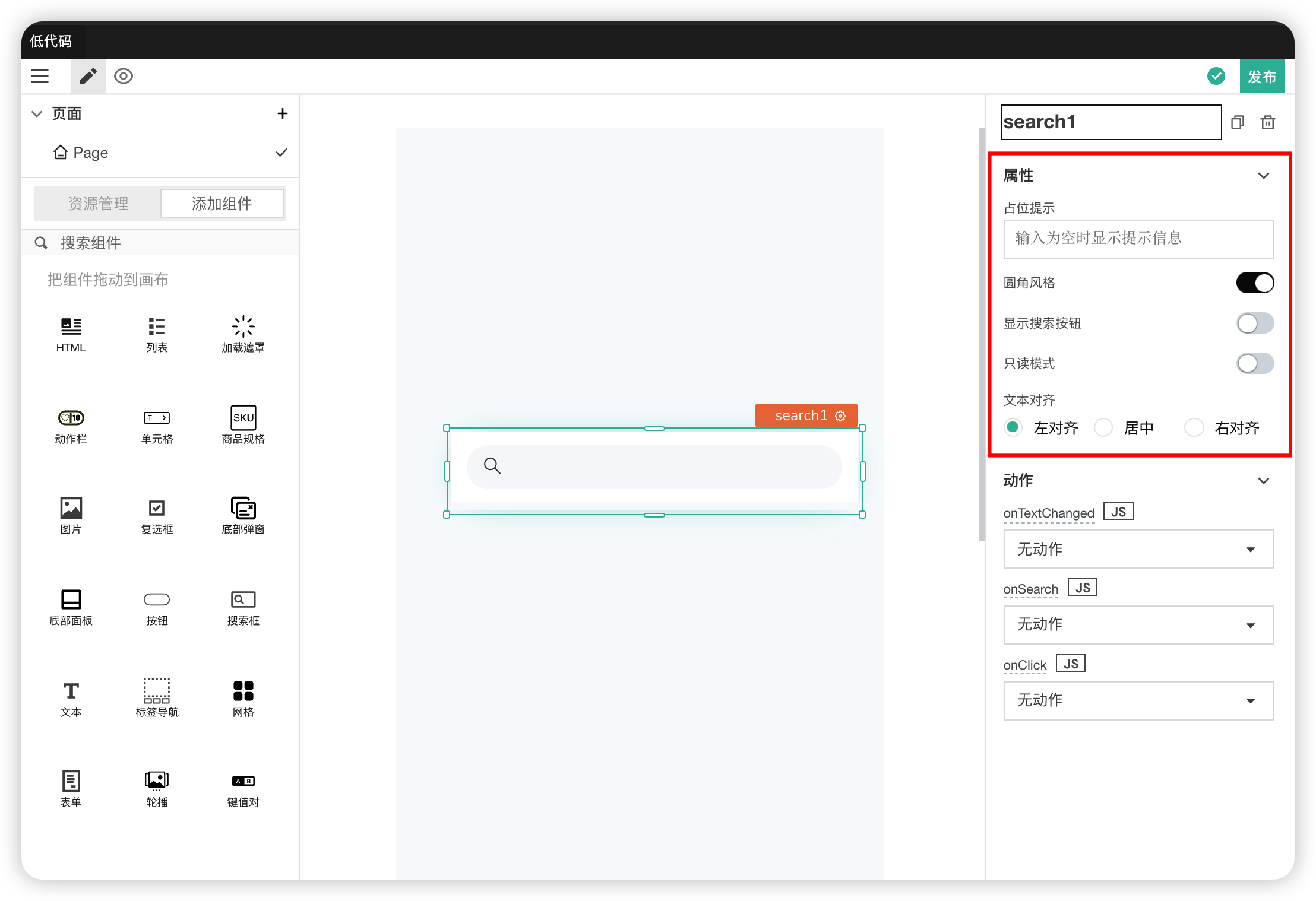
Task: Delete search1 with the trash icon
Action: click(x=1268, y=122)
